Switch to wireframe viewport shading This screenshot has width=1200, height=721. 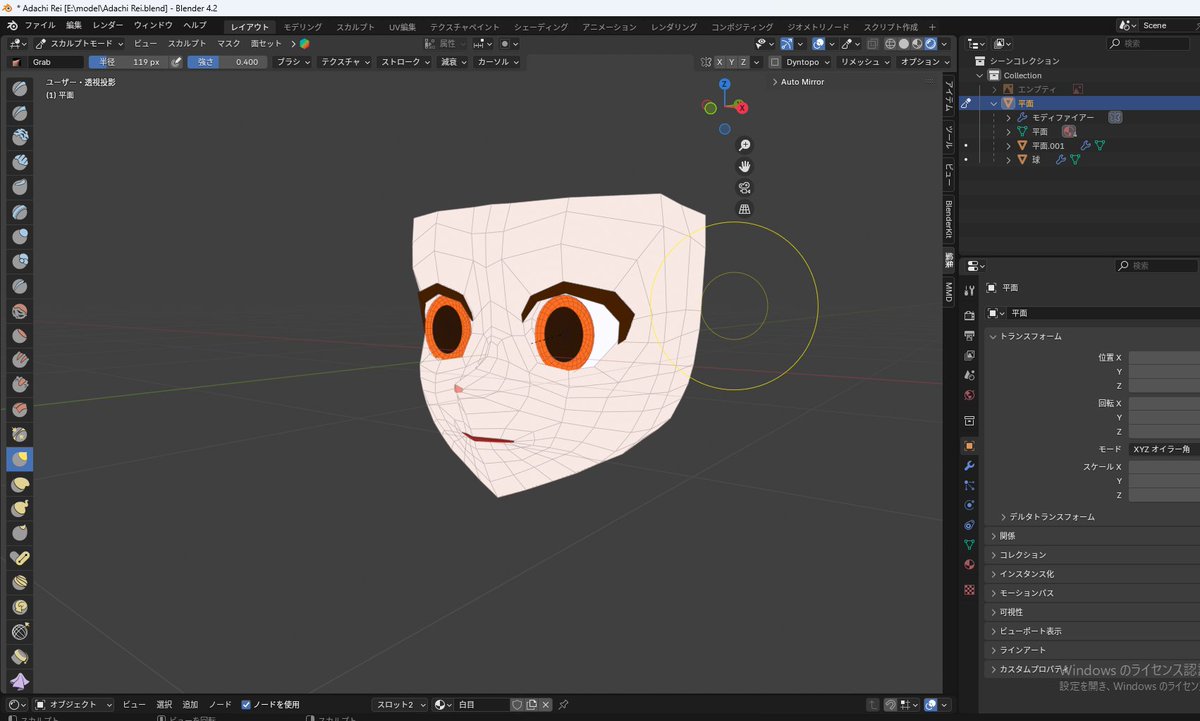point(890,44)
